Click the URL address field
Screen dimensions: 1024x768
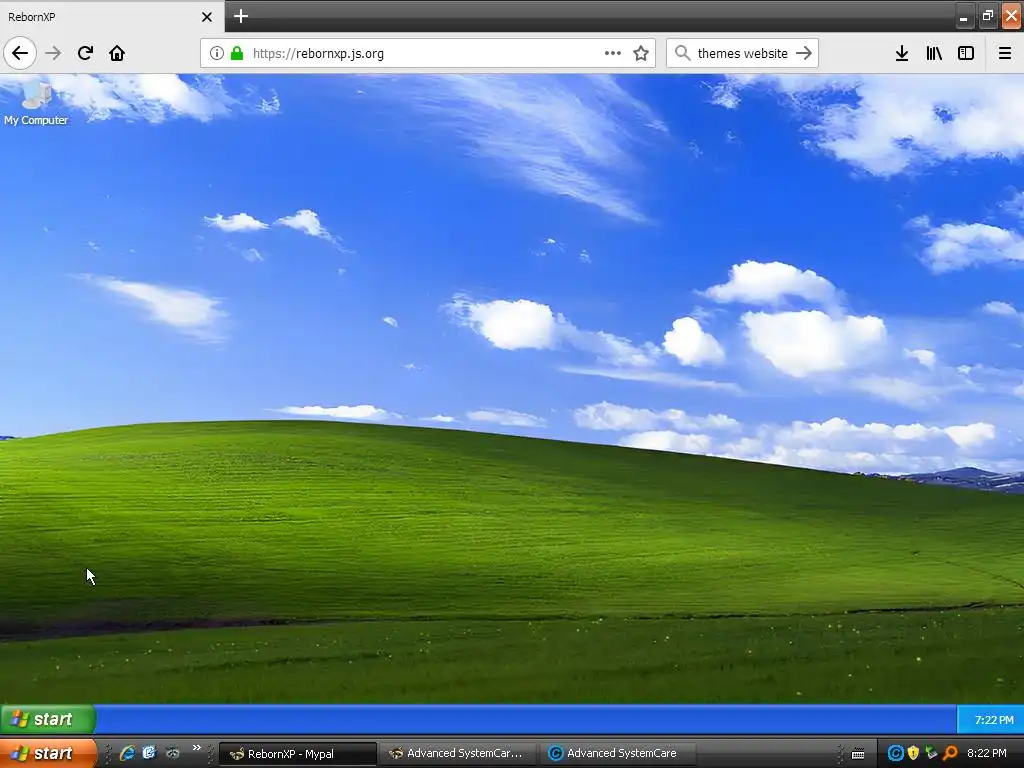pos(428,53)
